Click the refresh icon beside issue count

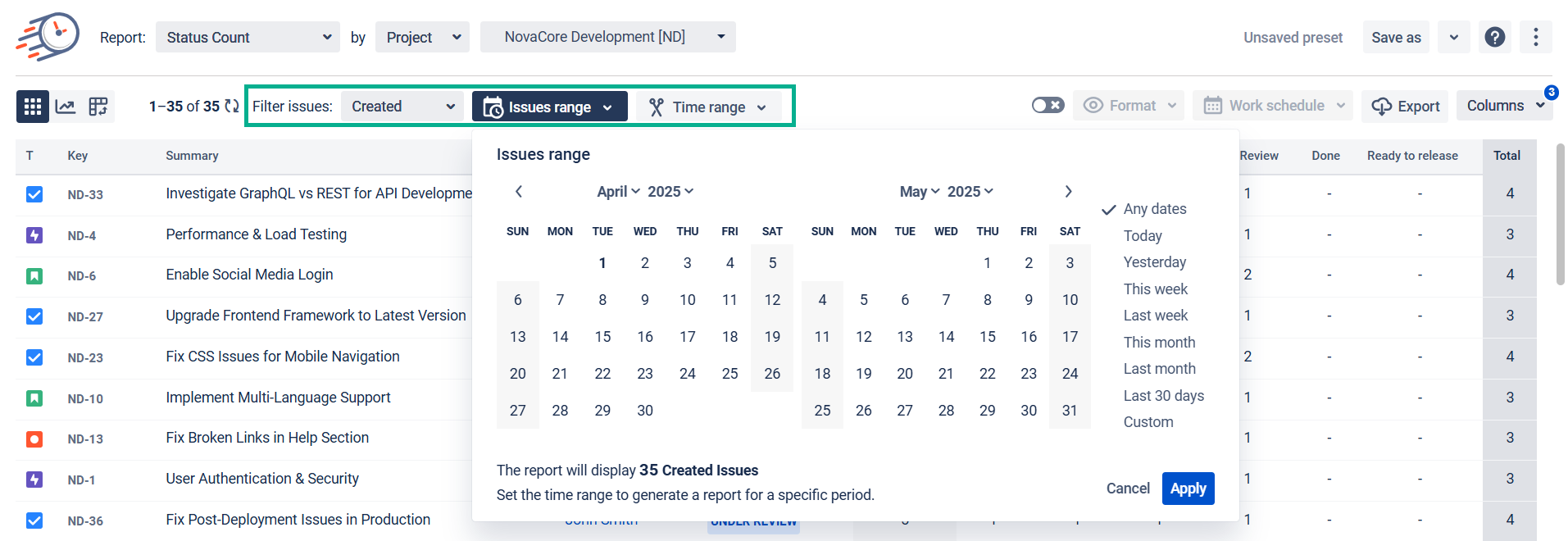[232, 107]
